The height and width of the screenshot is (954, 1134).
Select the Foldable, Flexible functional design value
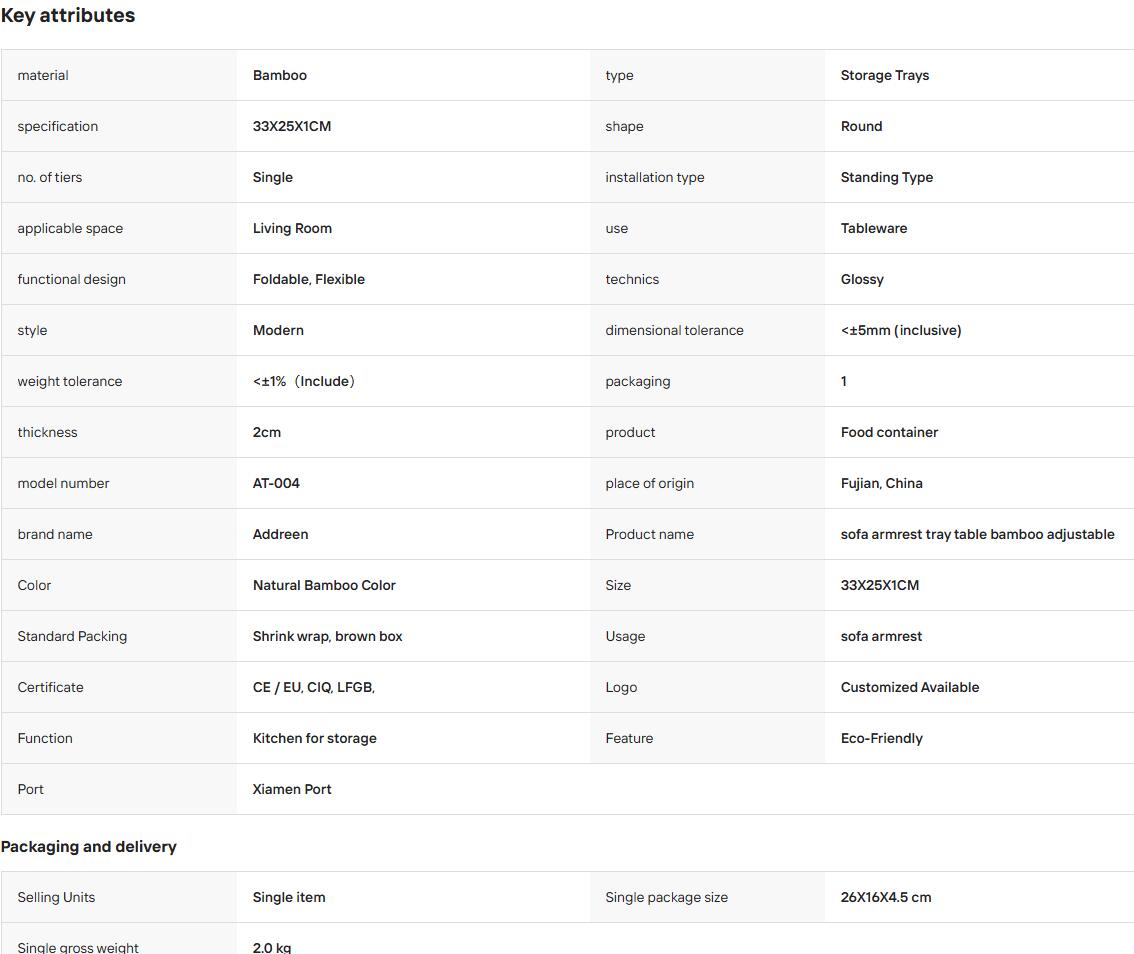(x=309, y=279)
